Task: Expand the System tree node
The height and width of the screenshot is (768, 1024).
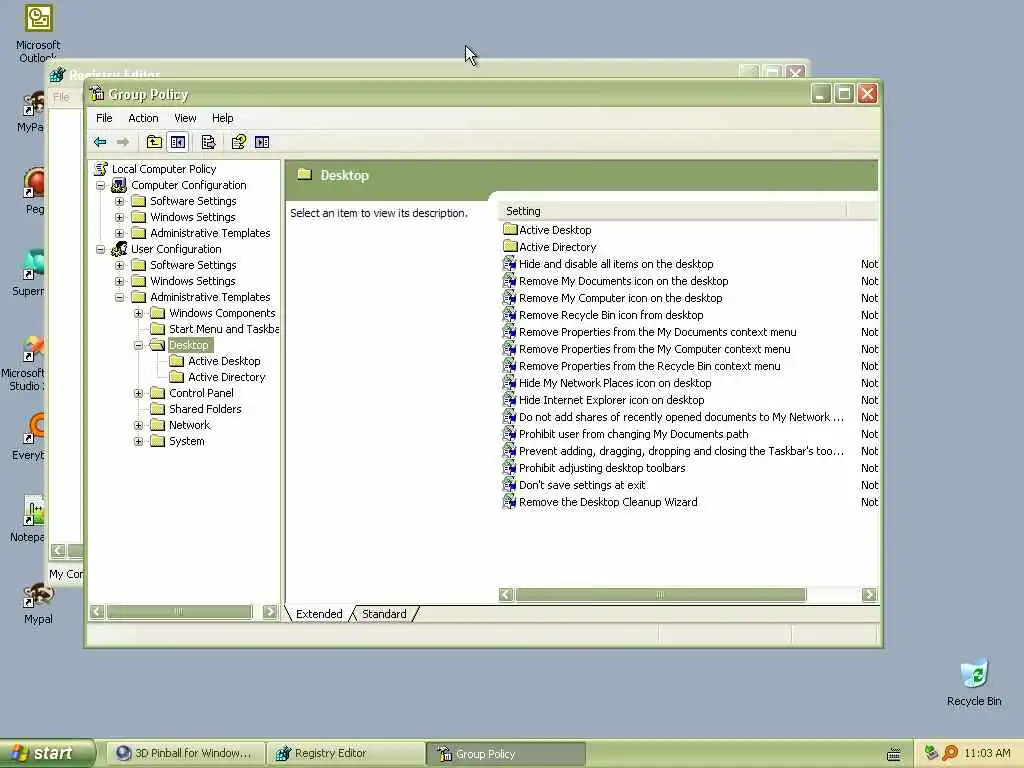Action: click(138, 441)
